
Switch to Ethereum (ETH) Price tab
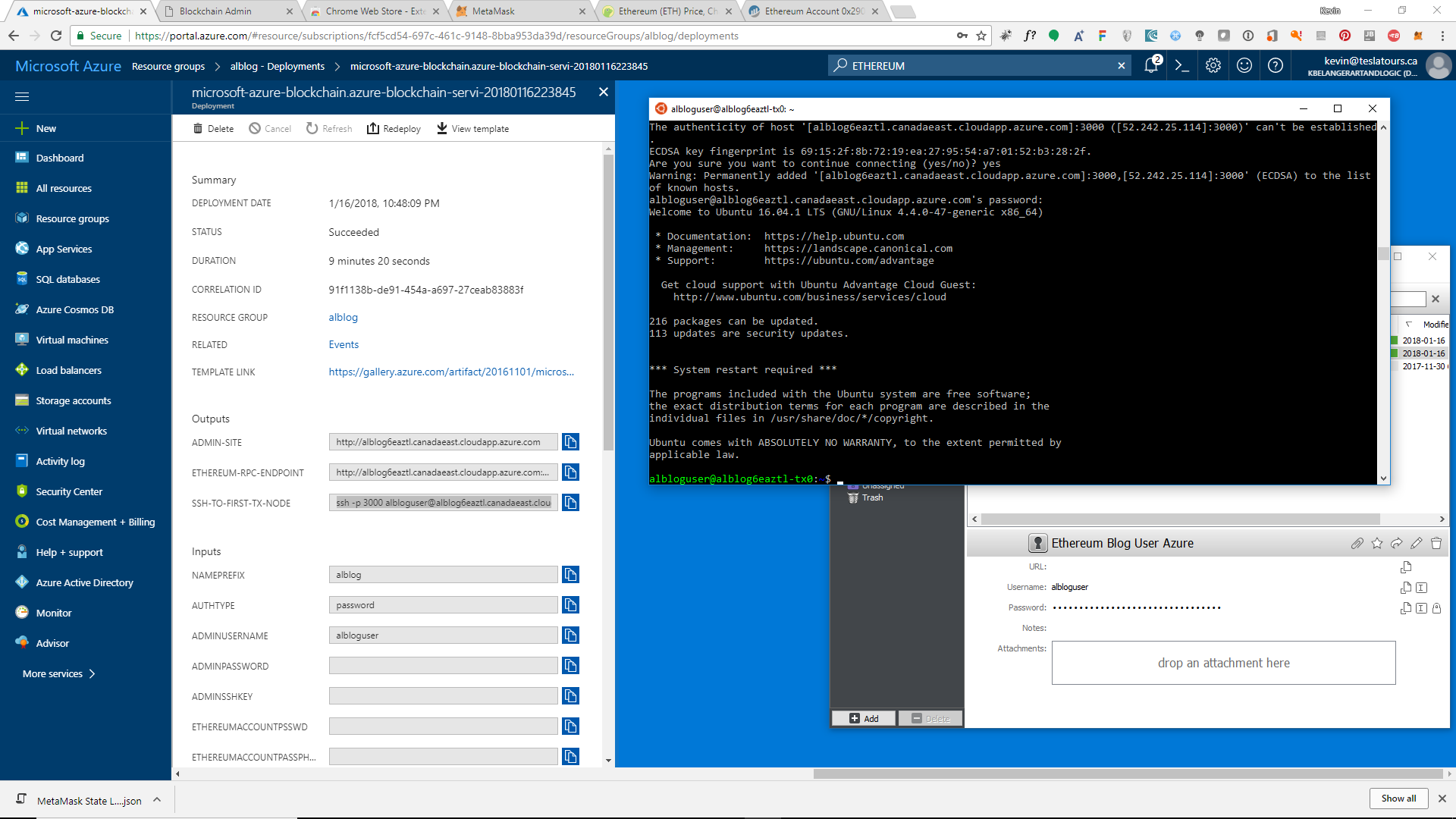click(666, 11)
